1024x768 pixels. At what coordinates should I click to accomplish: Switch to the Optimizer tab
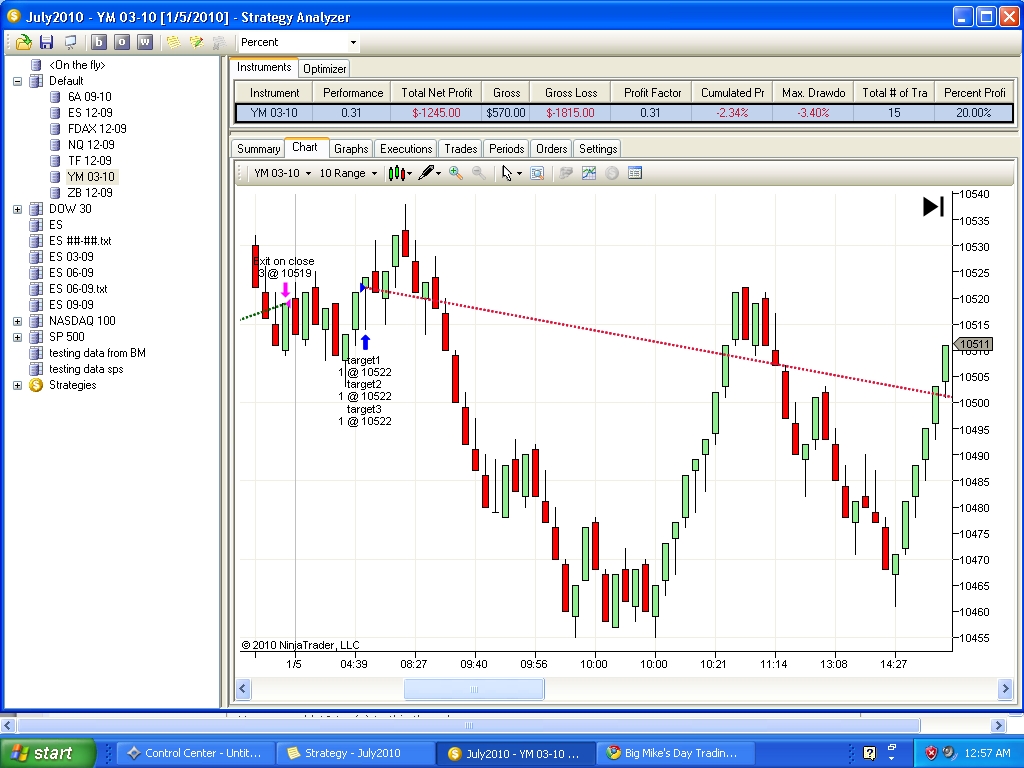325,69
